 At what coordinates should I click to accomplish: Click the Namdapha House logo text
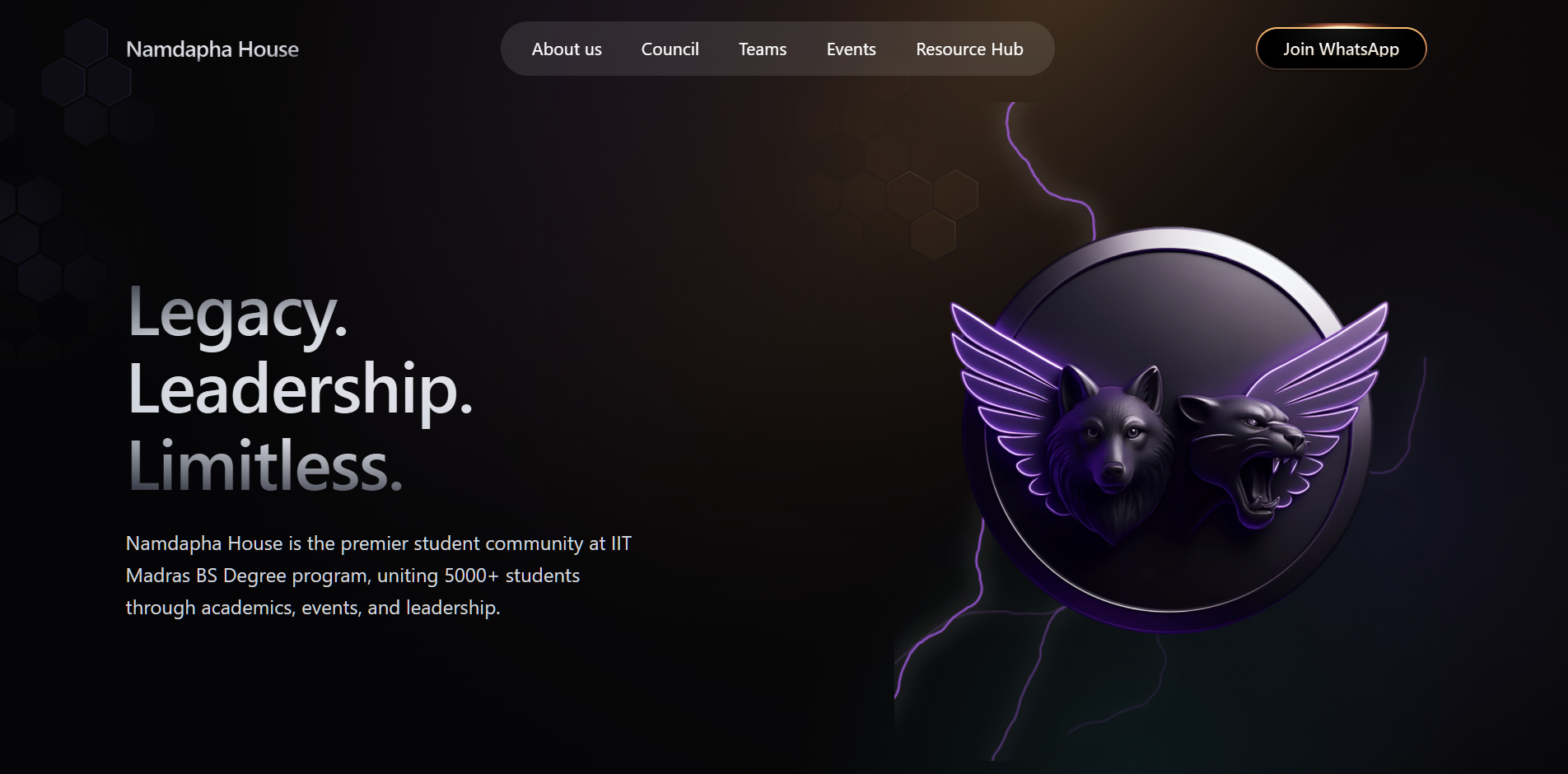212,49
